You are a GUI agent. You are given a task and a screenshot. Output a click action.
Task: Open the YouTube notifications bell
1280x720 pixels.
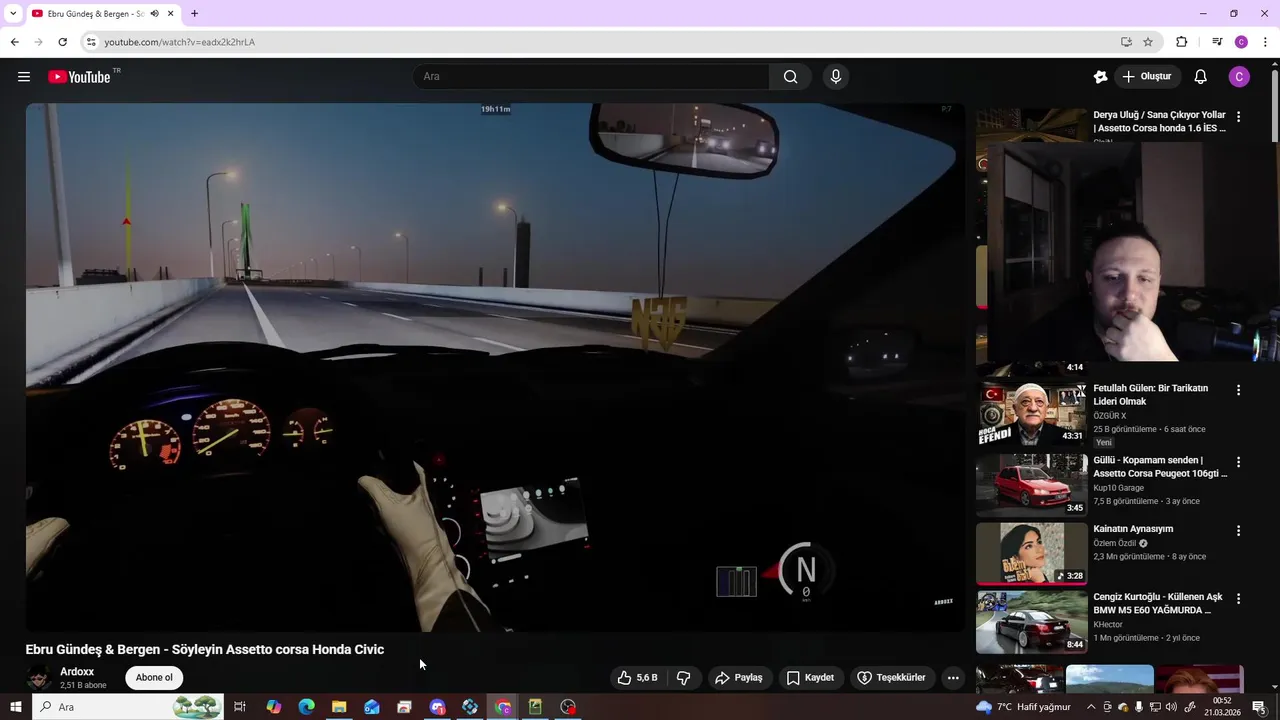click(1201, 77)
